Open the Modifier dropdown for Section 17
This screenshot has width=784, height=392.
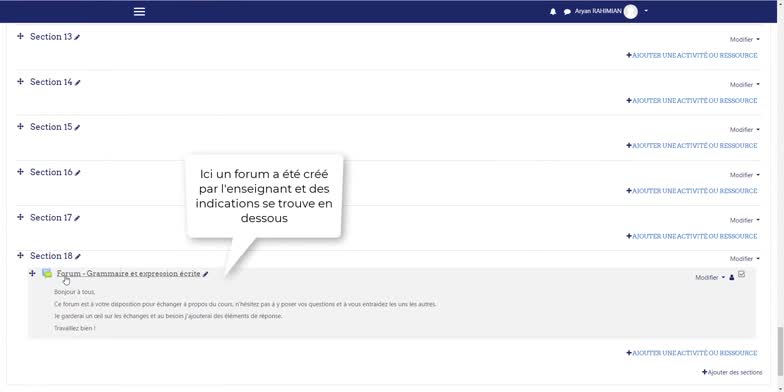click(744, 220)
